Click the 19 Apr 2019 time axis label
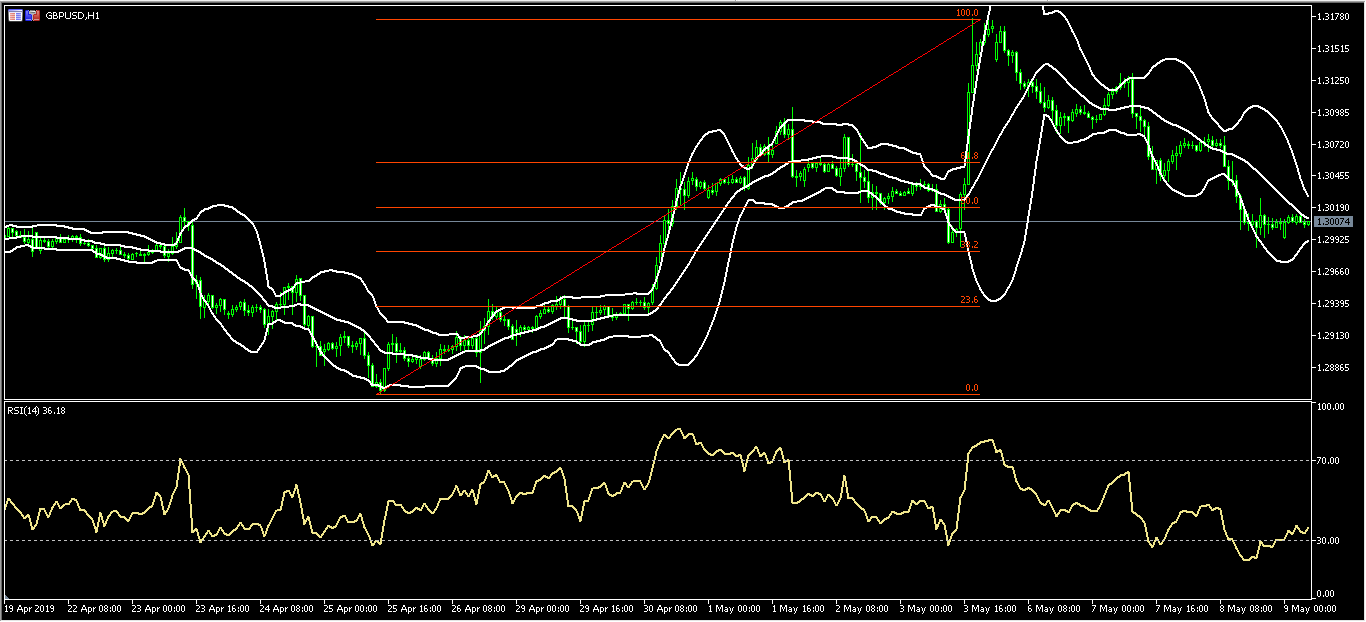The image size is (1366, 622). click(x=27, y=607)
